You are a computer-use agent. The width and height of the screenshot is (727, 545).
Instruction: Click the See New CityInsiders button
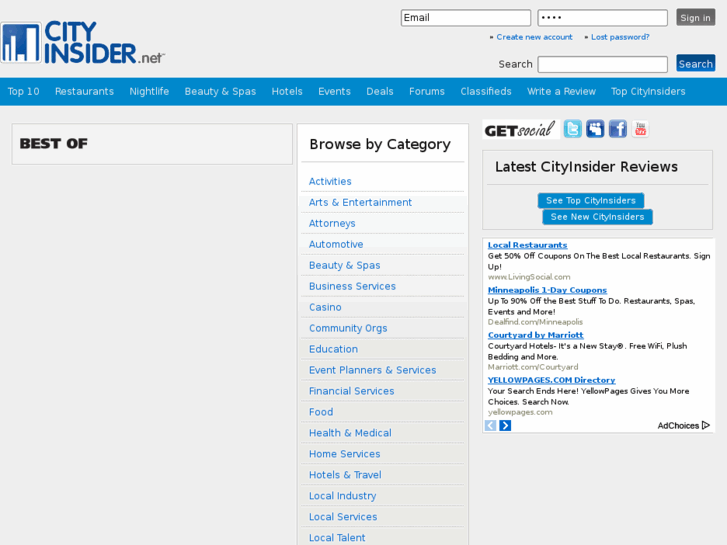(597, 217)
